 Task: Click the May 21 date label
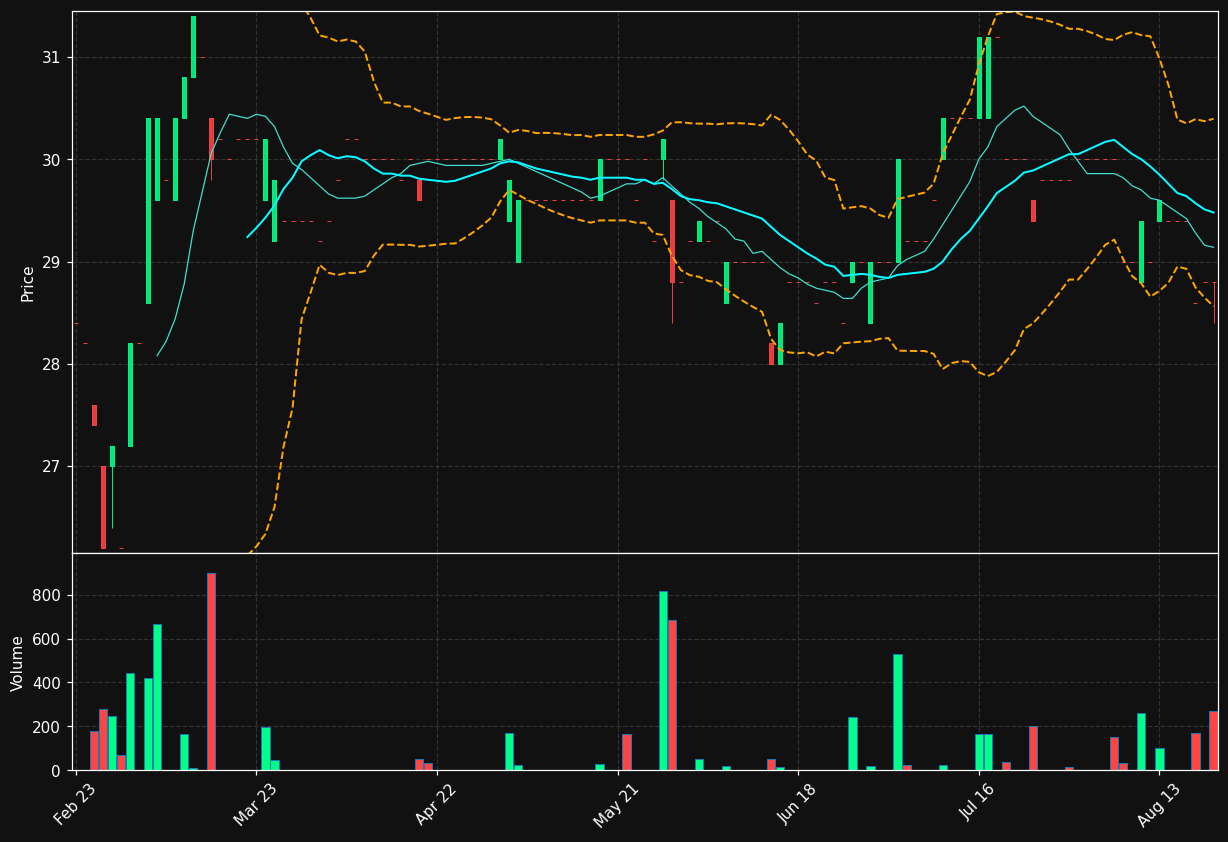(617, 804)
